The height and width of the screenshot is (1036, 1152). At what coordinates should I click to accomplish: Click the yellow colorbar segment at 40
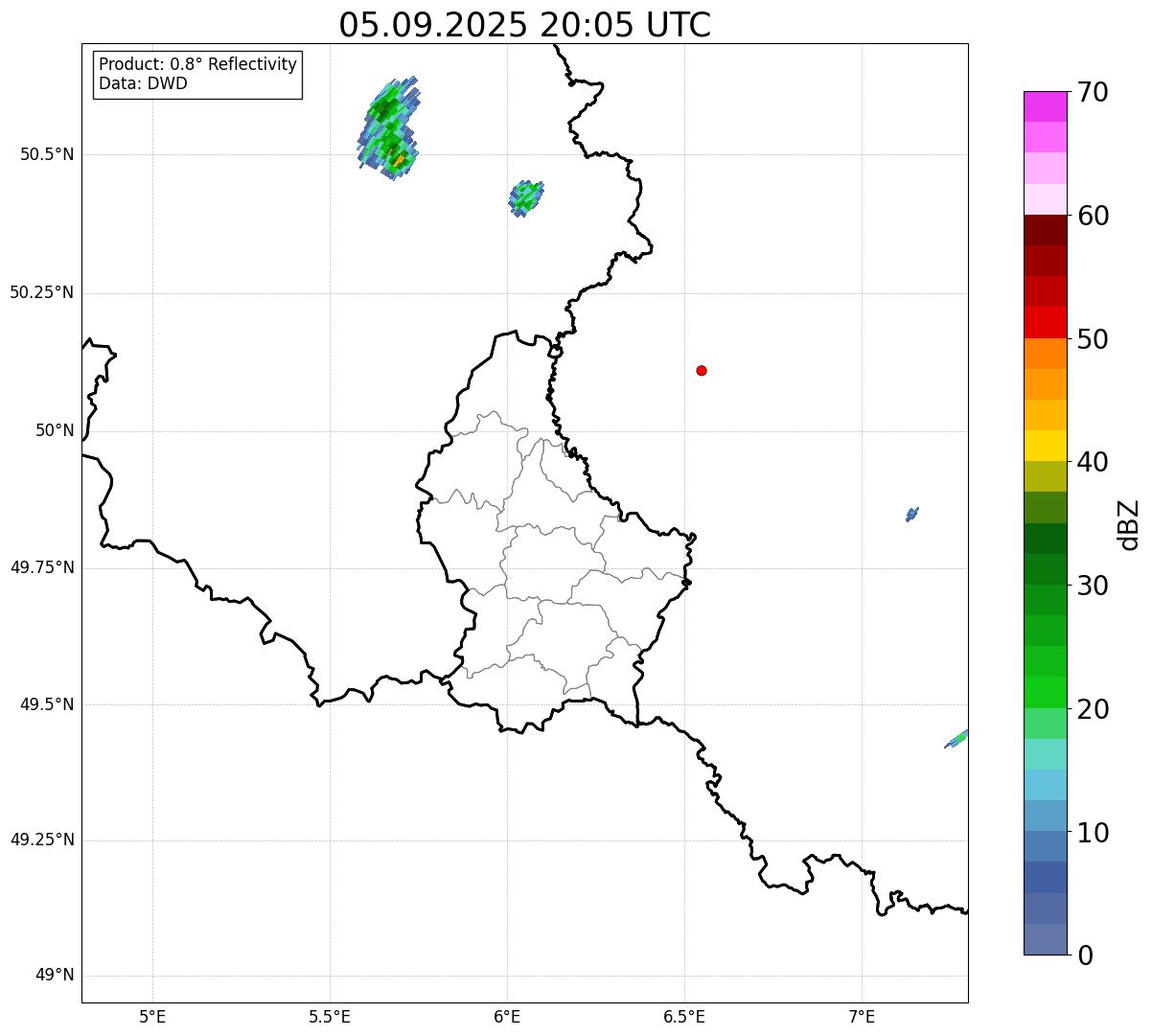[1045, 446]
